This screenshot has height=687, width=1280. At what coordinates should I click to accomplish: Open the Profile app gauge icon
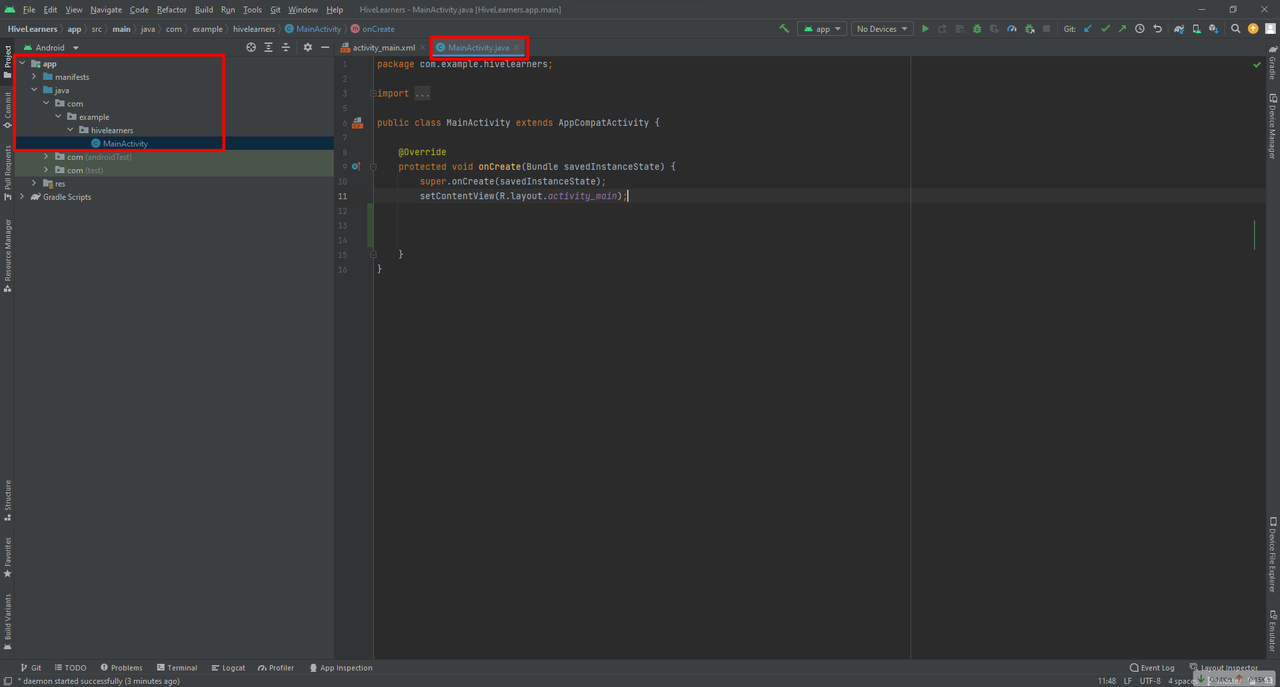click(x=1012, y=29)
